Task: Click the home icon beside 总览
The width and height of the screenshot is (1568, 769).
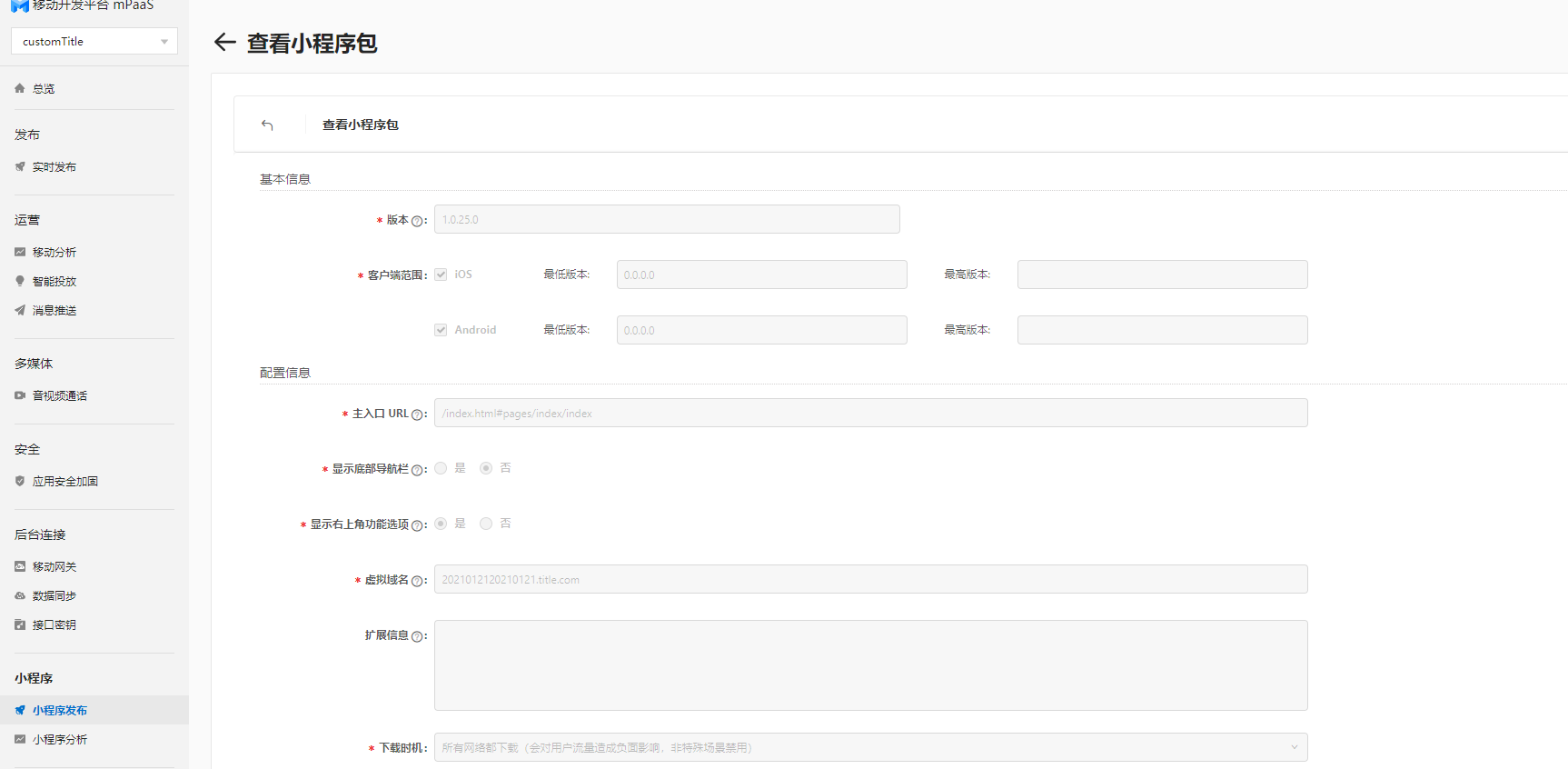Action: pyautogui.click(x=20, y=88)
